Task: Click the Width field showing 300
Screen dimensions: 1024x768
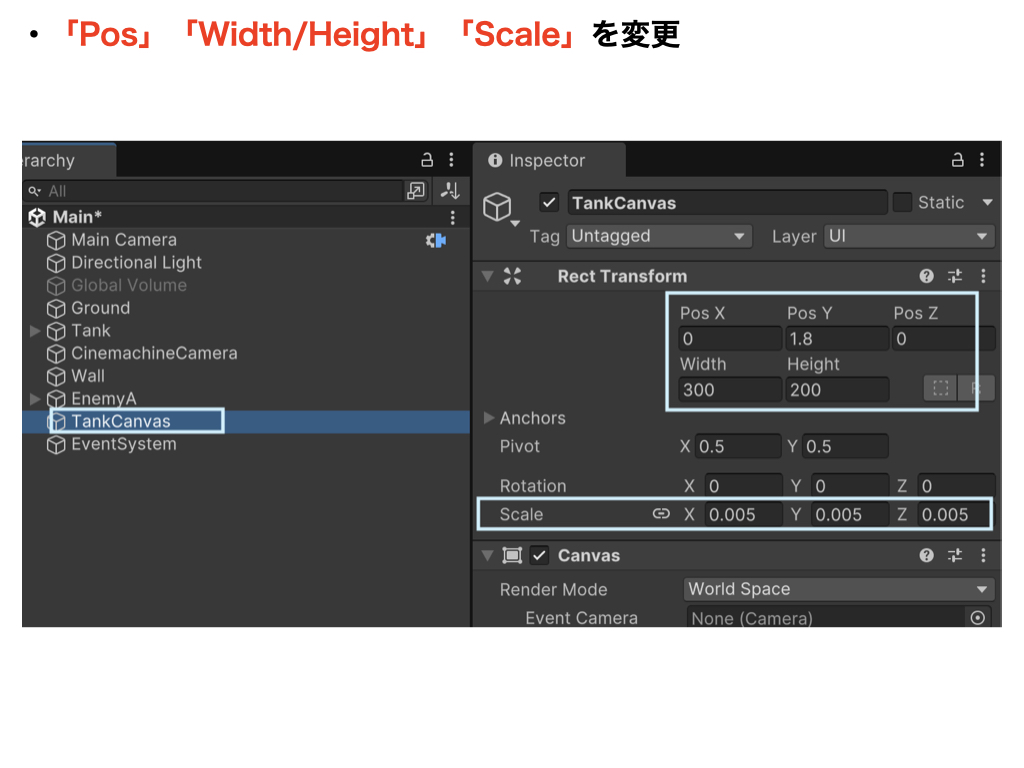Action: tap(729, 390)
